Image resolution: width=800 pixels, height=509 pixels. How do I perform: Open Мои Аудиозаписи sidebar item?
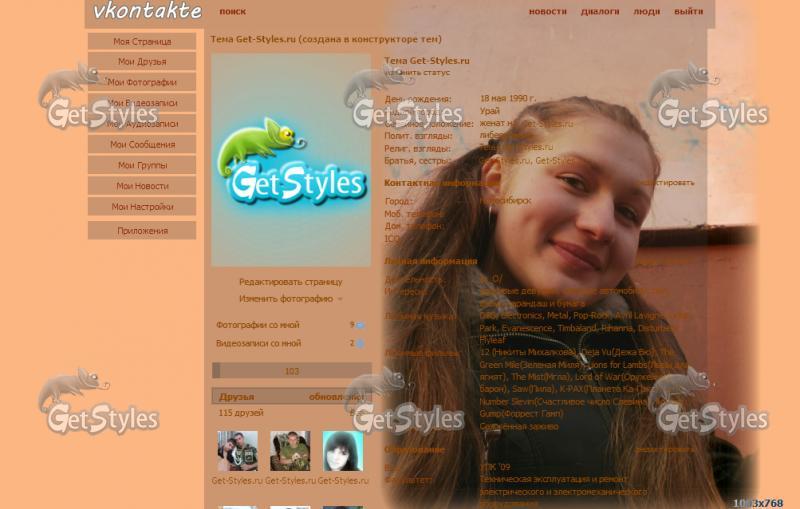coord(142,123)
